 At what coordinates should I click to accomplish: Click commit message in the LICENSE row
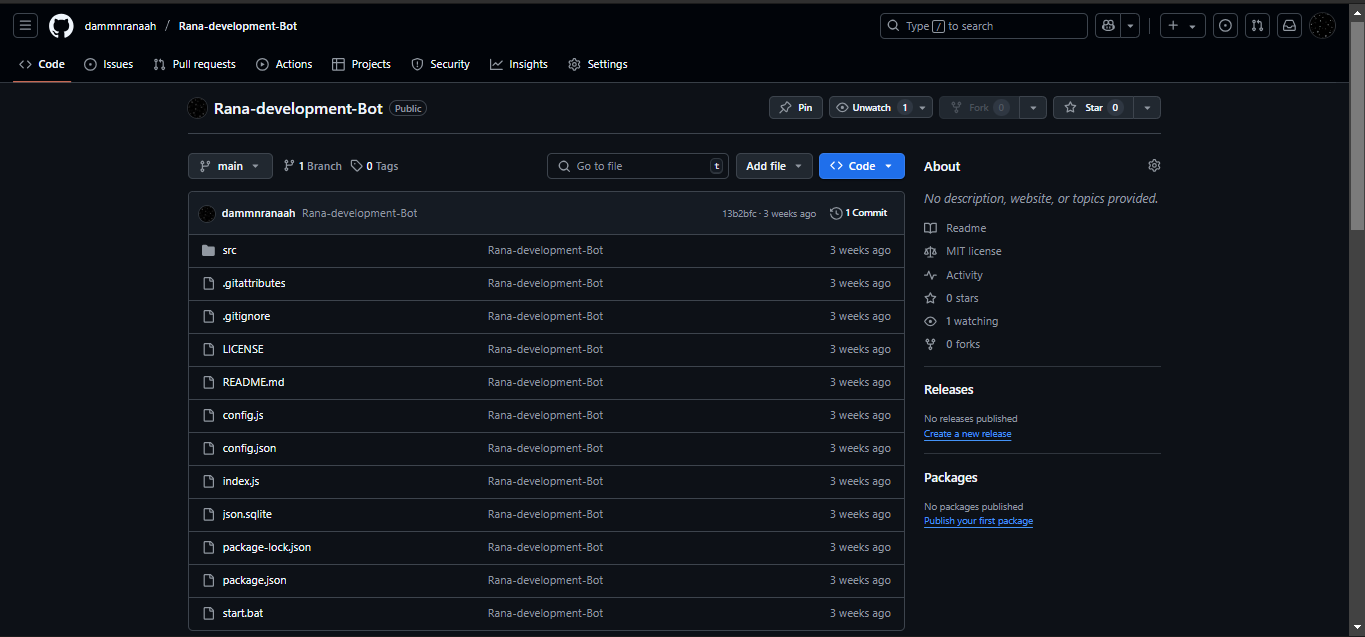546,349
